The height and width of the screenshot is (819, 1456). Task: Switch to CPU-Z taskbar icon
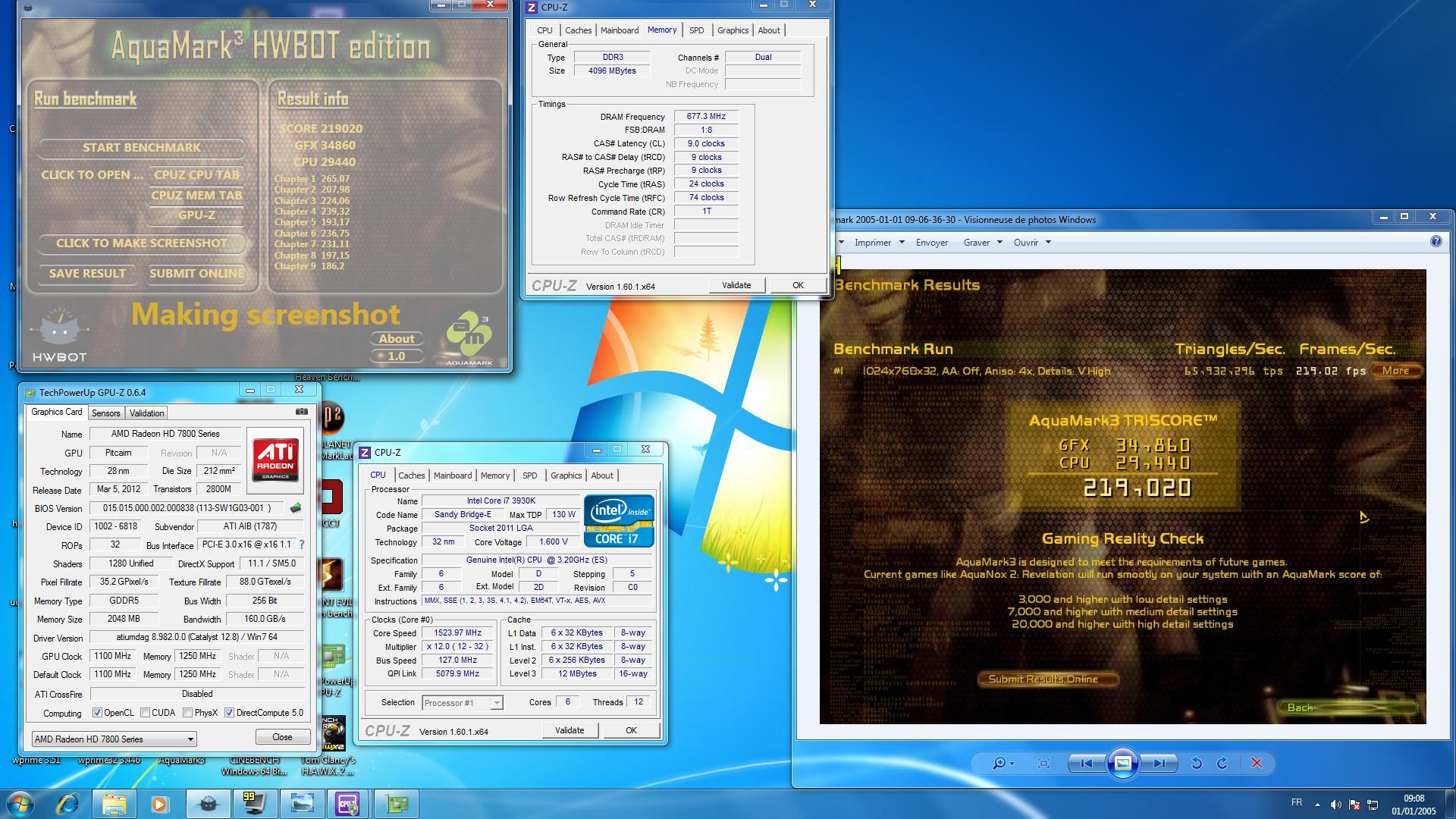[x=348, y=803]
